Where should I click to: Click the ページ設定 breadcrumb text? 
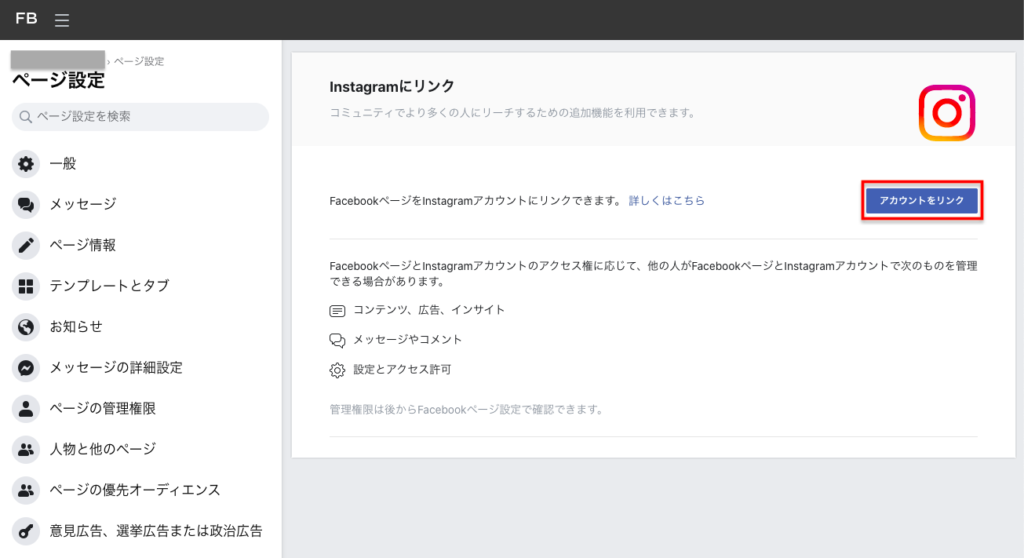click(x=139, y=61)
